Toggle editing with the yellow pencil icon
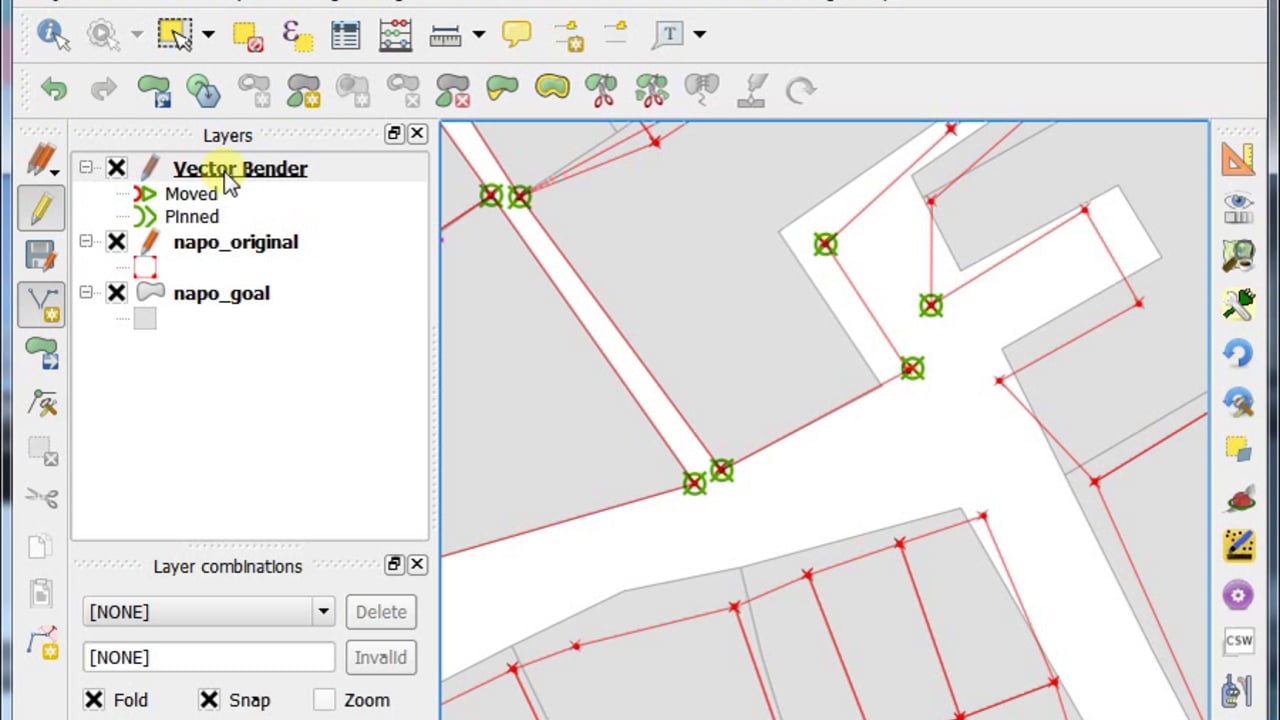 (x=41, y=209)
